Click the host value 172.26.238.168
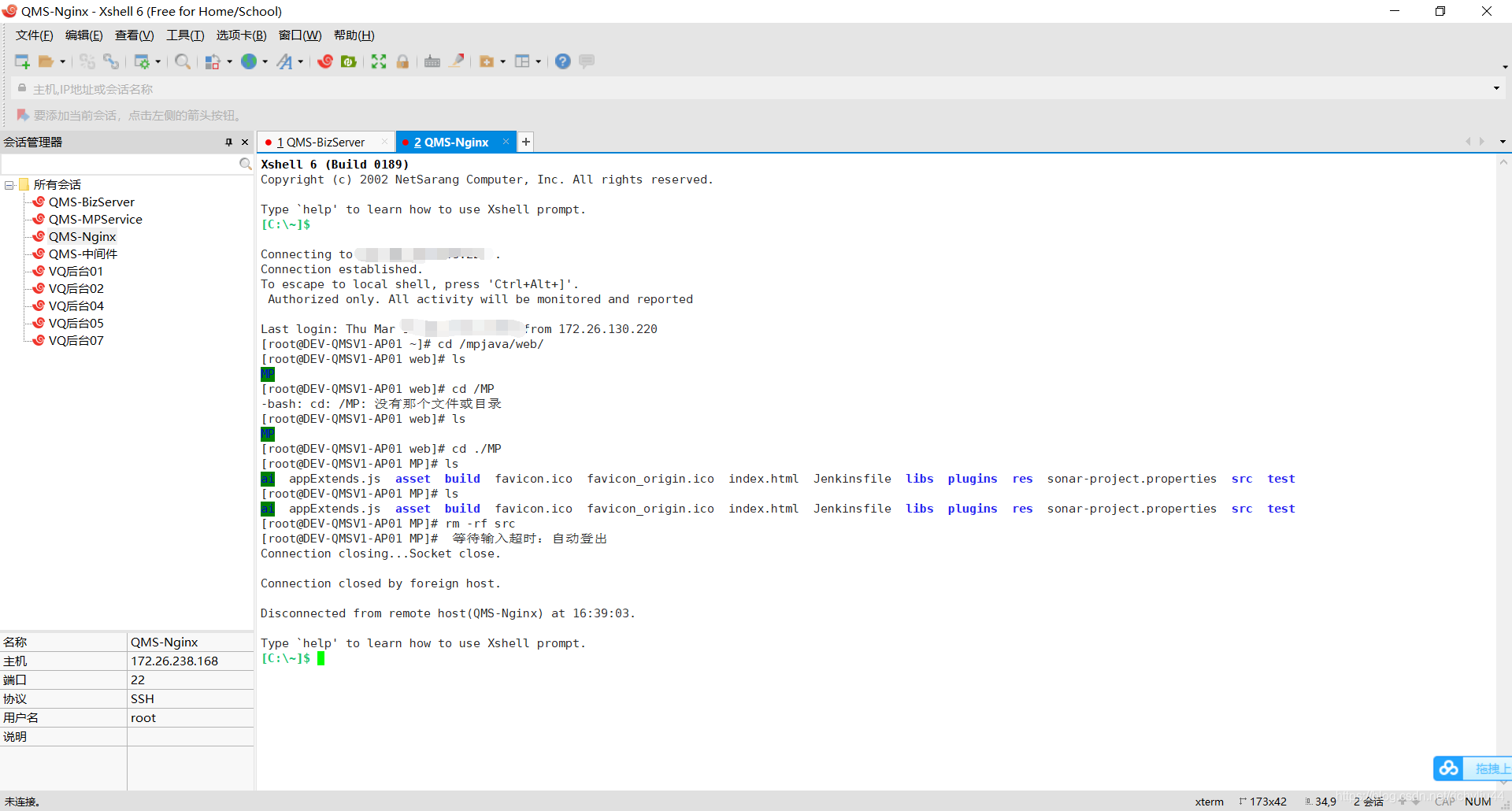Screen dimensions: 1512x811 (174, 661)
